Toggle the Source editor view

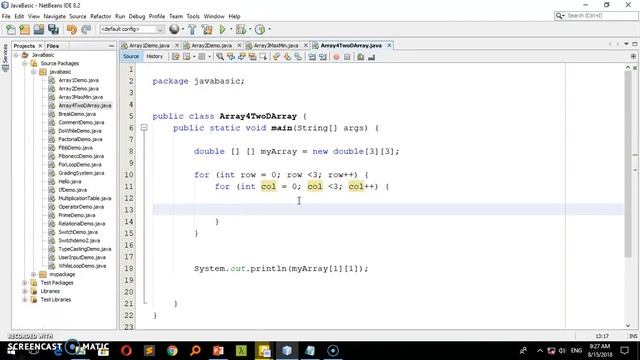coord(131,56)
